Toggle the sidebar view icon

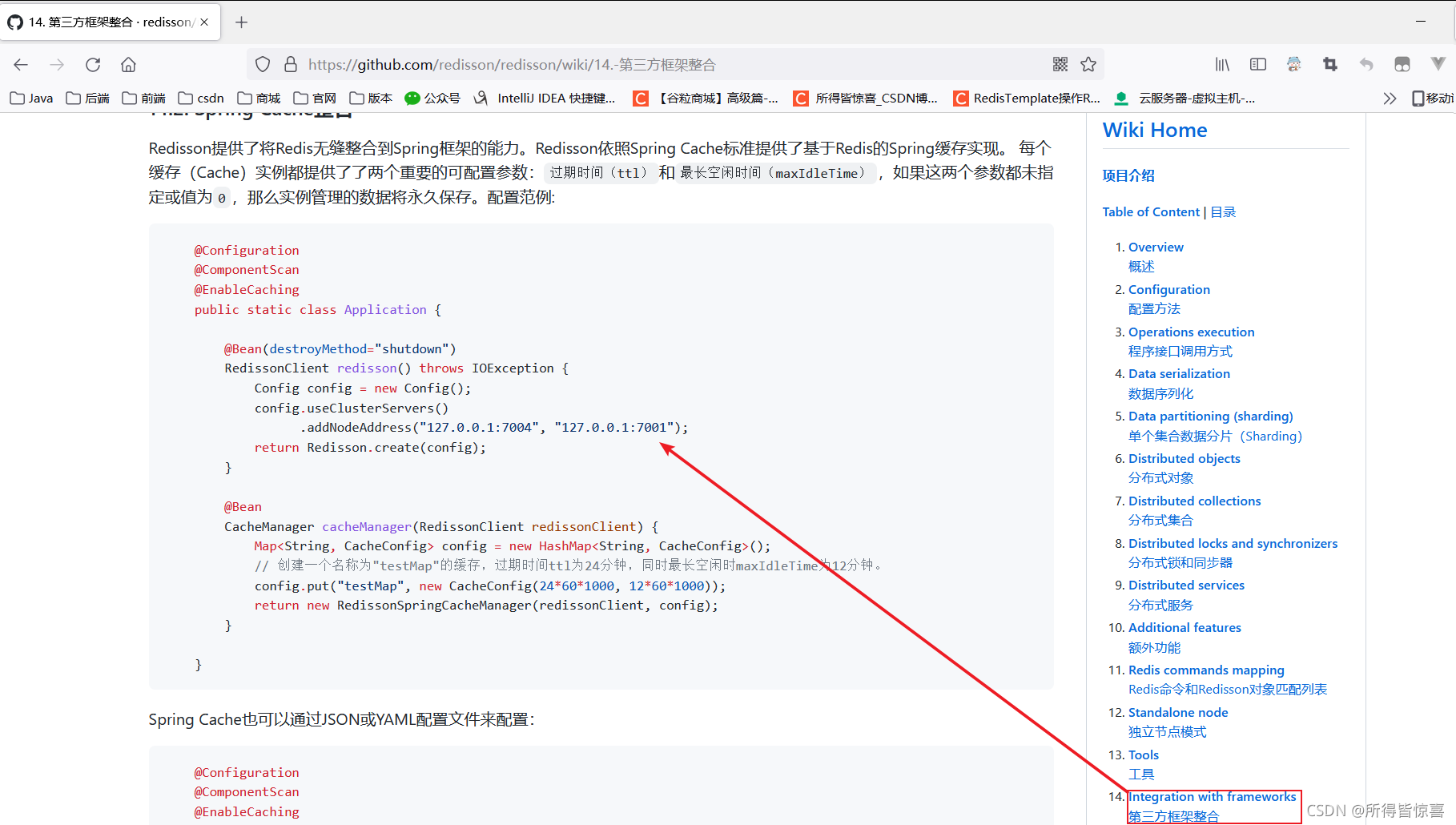(x=1258, y=64)
